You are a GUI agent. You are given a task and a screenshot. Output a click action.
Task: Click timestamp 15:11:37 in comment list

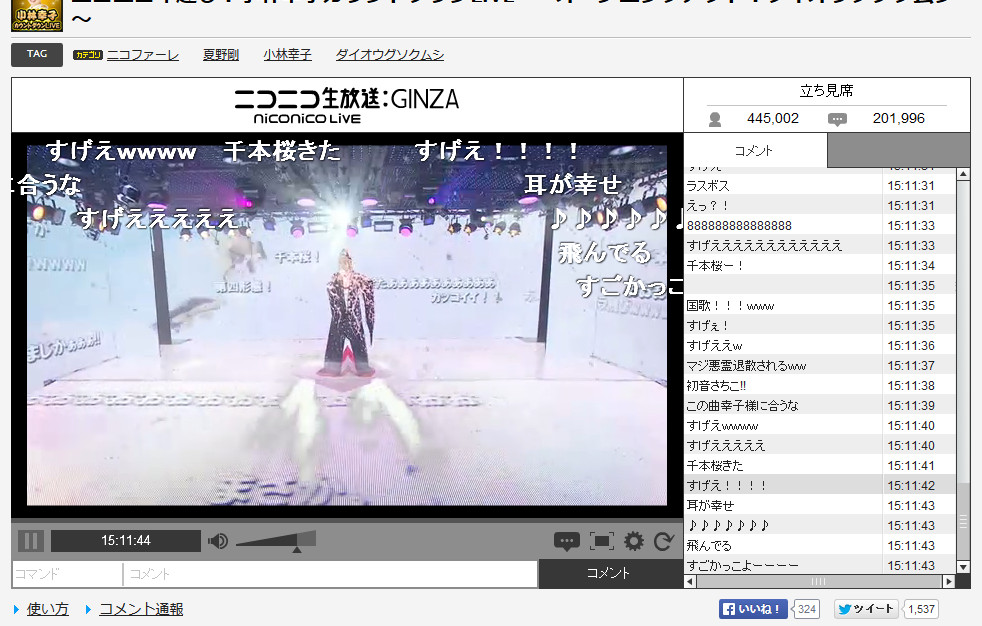(x=911, y=366)
